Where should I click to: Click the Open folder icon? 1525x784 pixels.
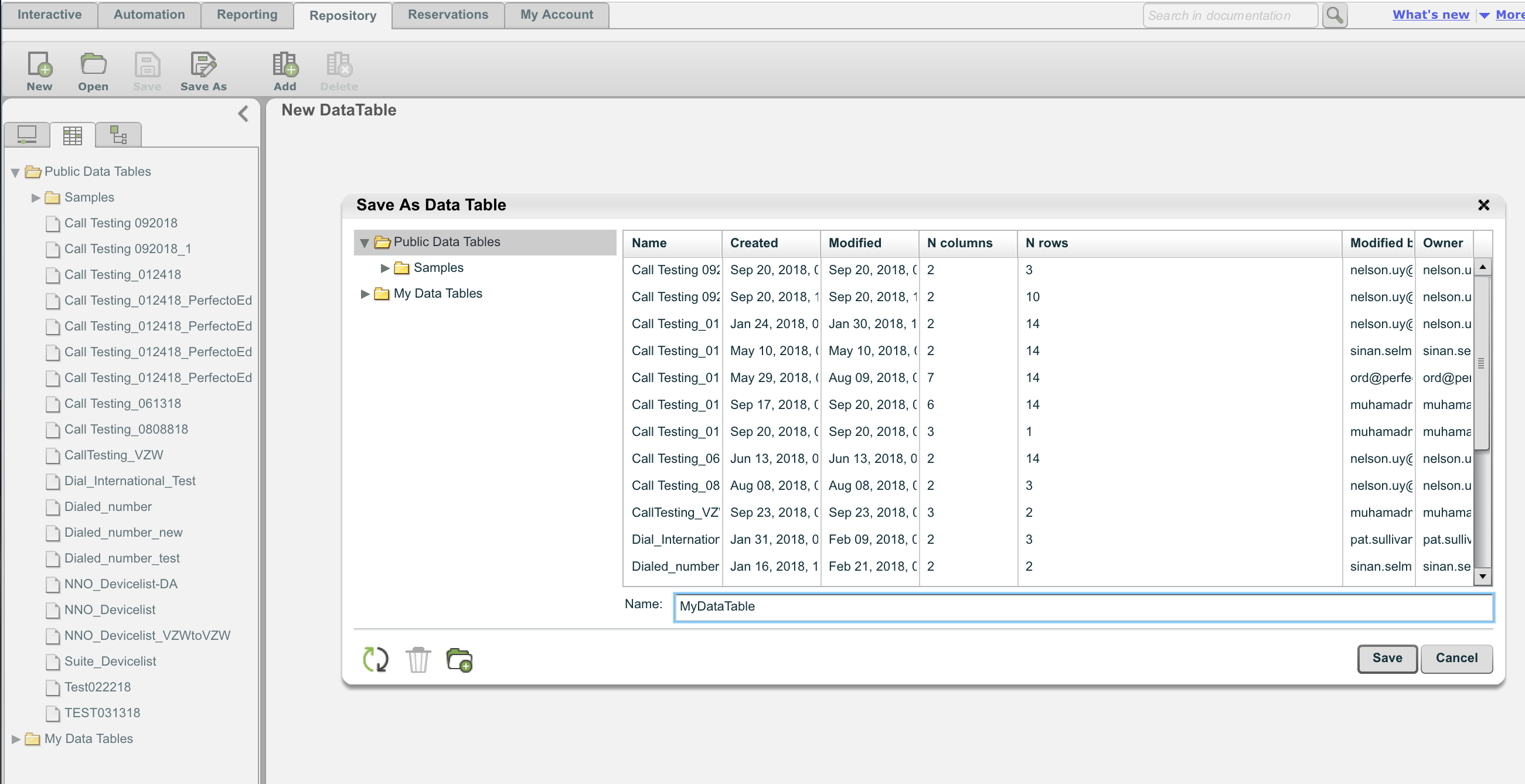pos(93,65)
